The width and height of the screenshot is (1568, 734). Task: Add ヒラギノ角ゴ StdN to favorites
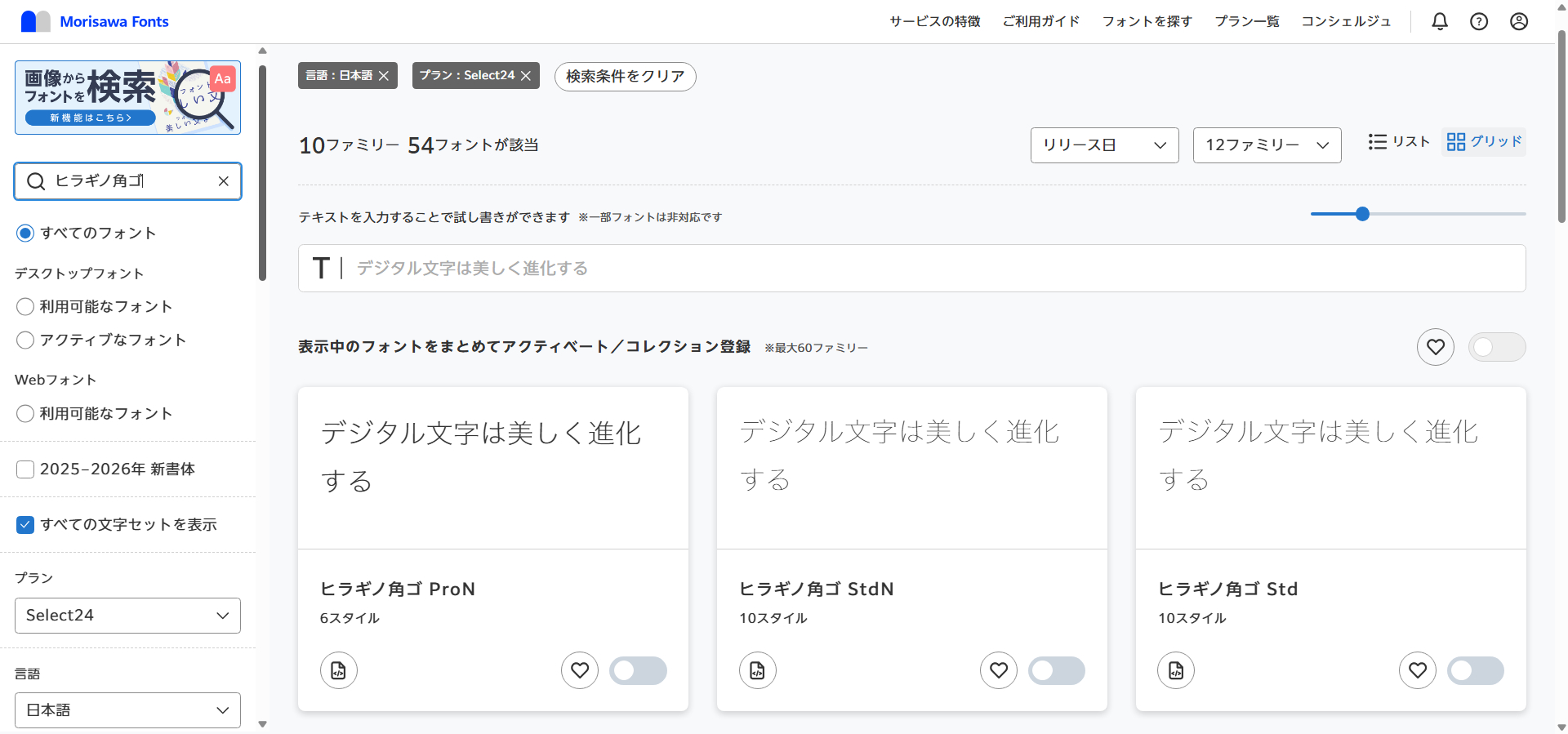(999, 671)
